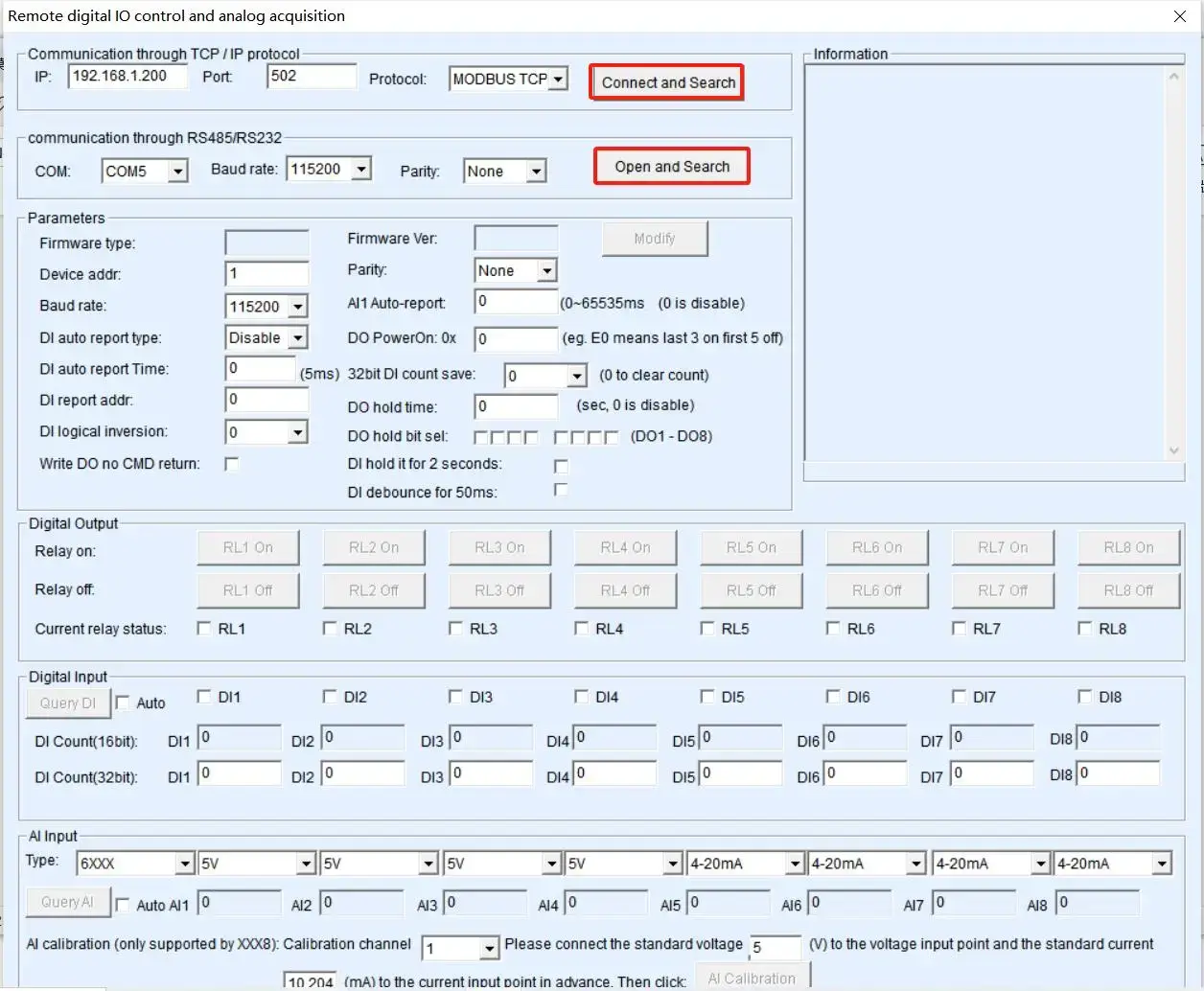
Task: Click the Query DI button
Action: coord(68,703)
